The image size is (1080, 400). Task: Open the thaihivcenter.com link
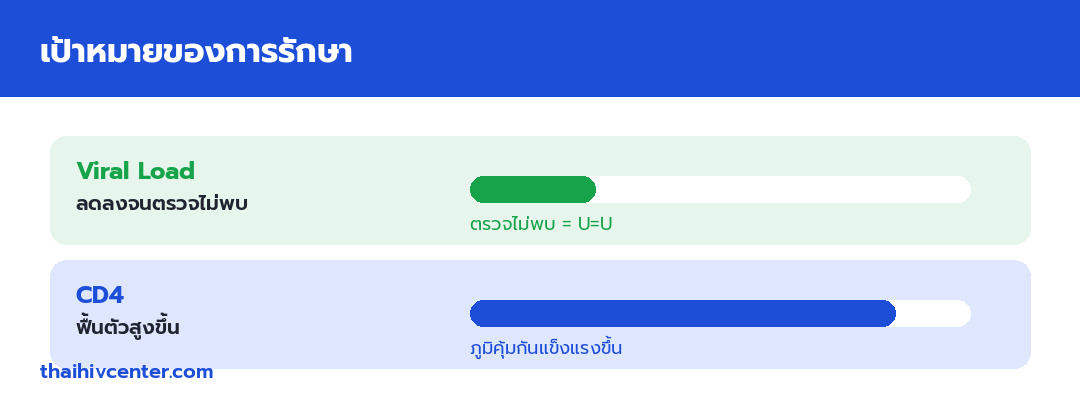[x=127, y=372]
